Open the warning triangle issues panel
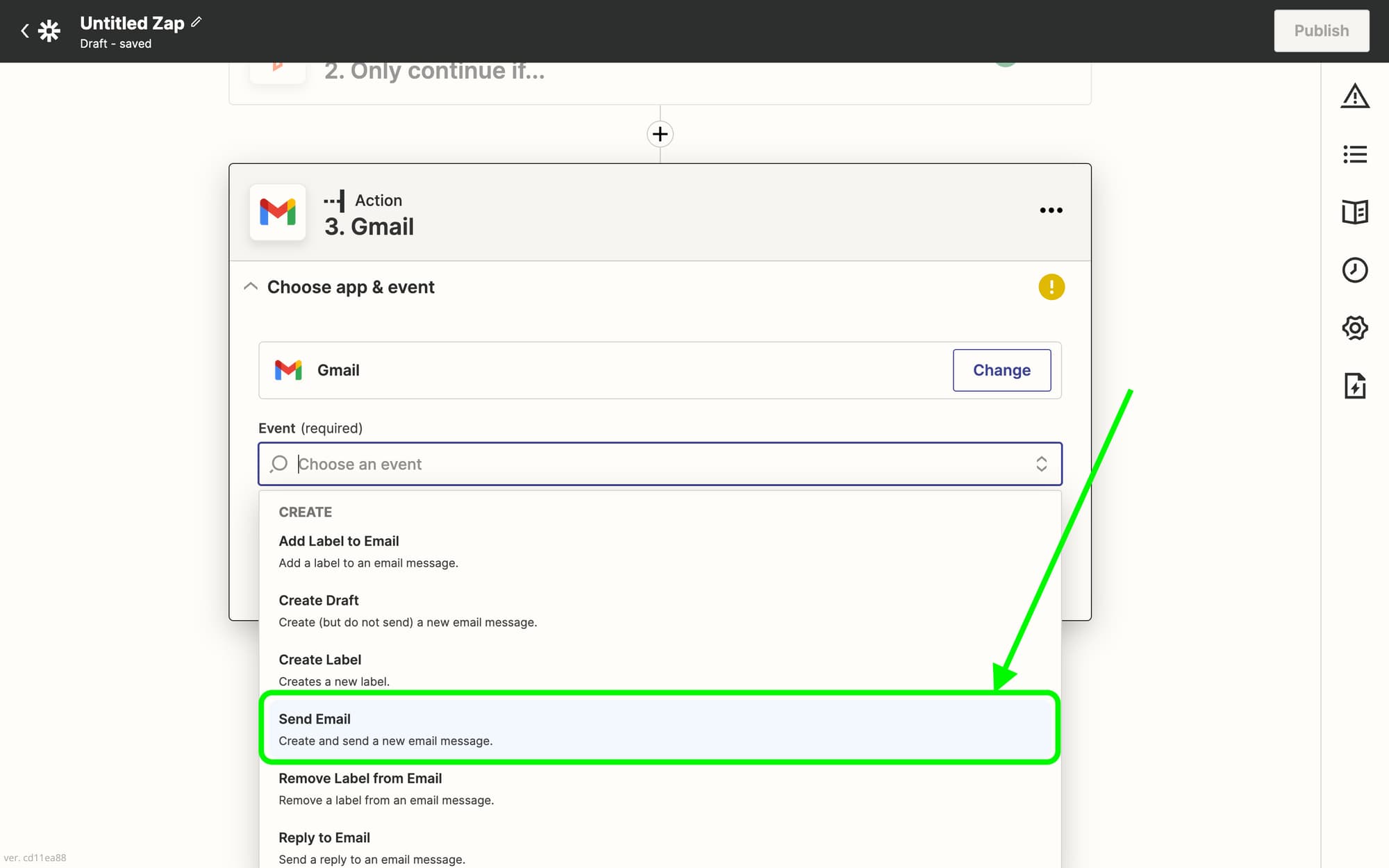The image size is (1389, 868). (x=1354, y=97)
